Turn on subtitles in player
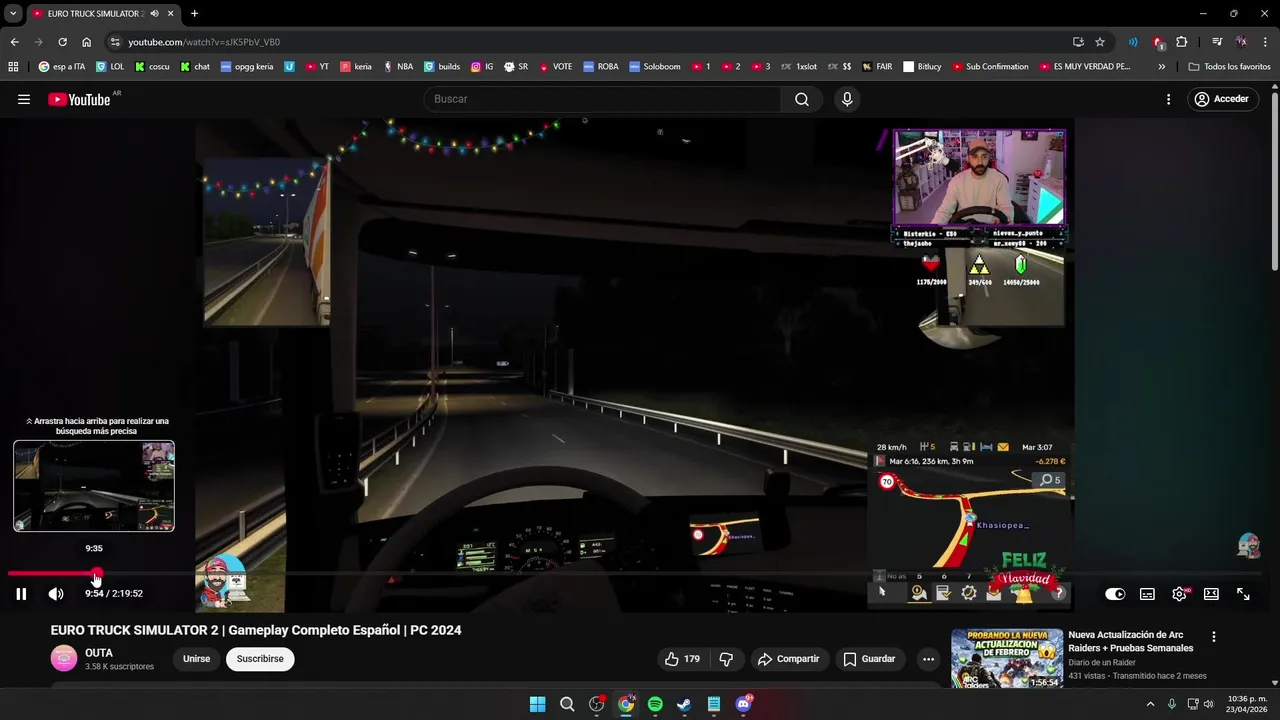The image size is (1280, 720). 1147,594
